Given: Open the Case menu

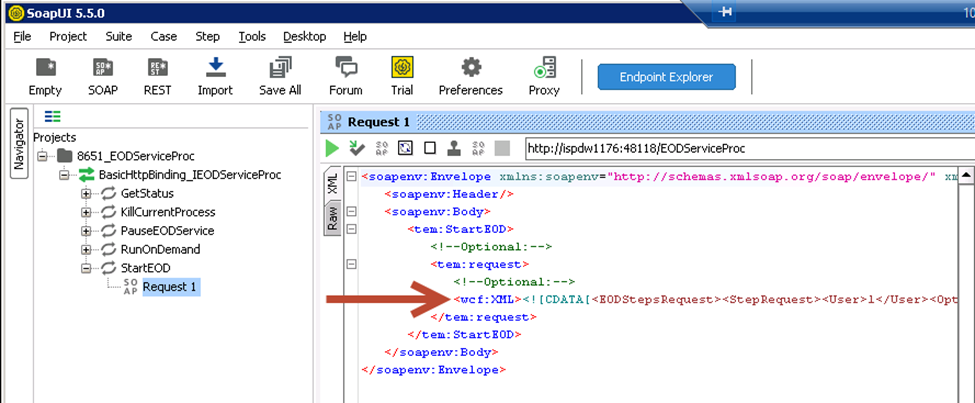Looking at the screenshot, I should [x=164, y=37].
